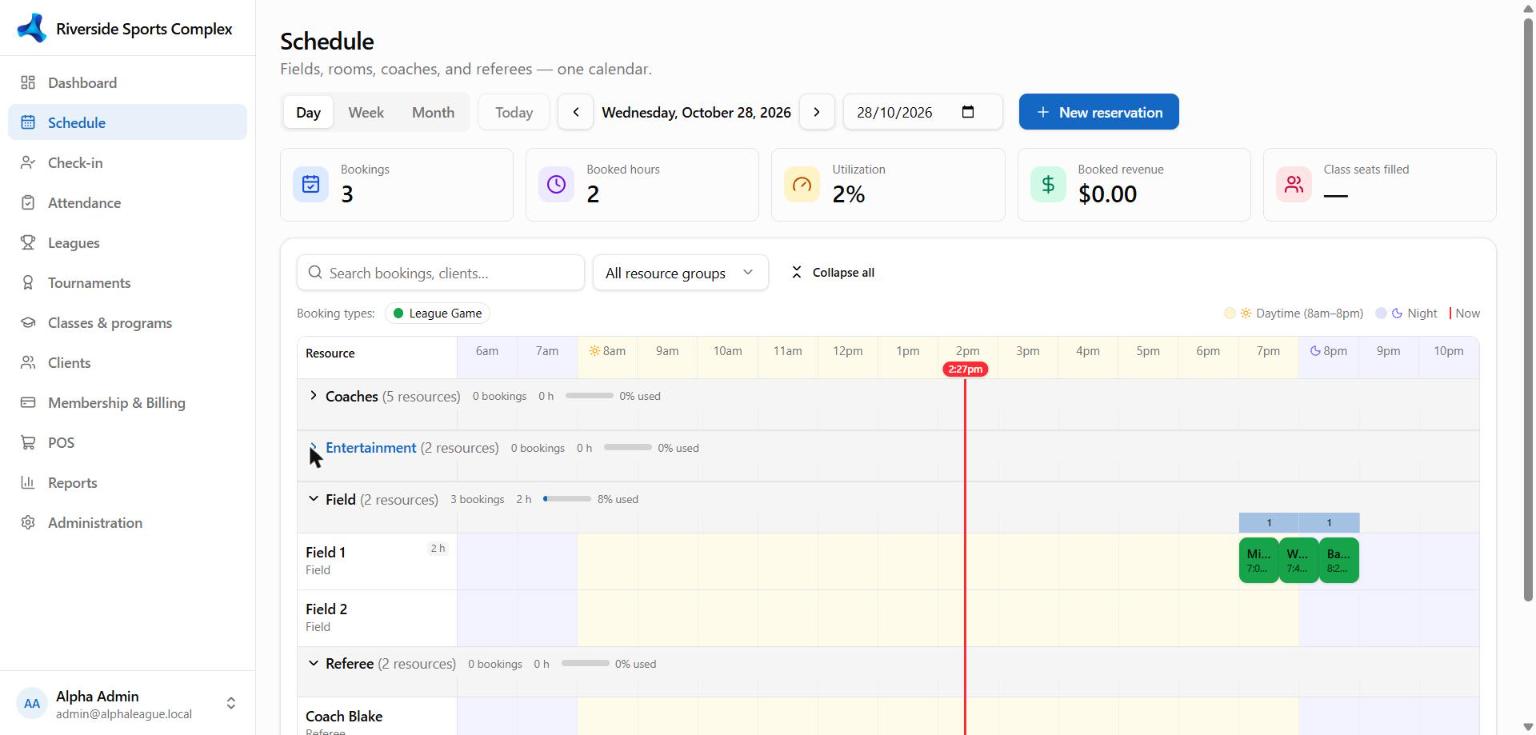The width and height of the screenshot is (1536, 735).
Task: Open Schedule in the sidebar menu
Action: coord(128,123)
